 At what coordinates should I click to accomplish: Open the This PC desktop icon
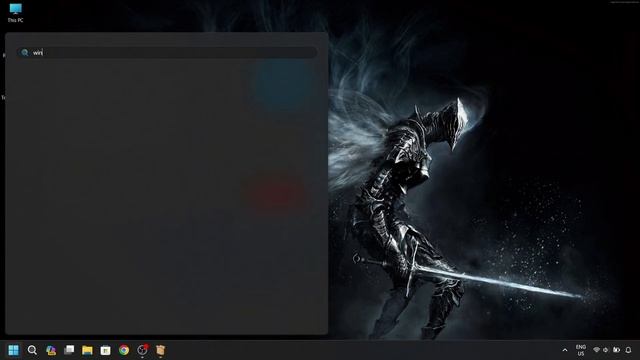tap(16, 13)
